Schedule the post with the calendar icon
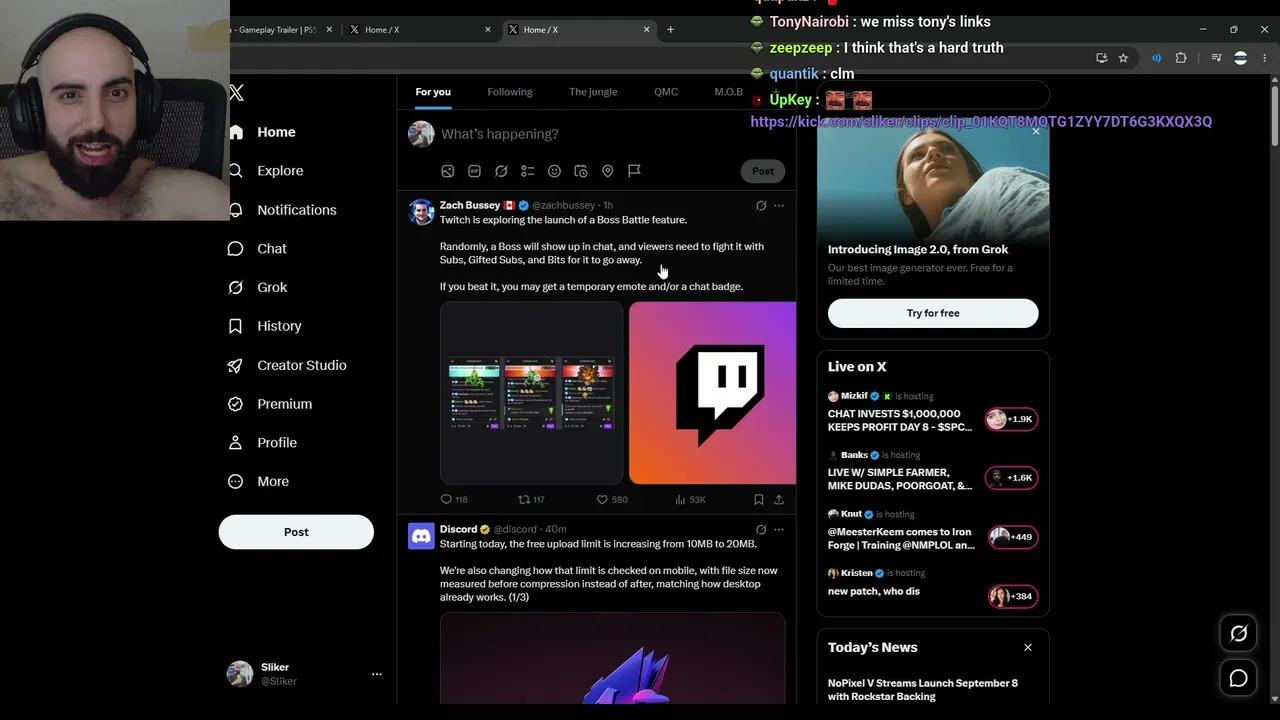The width and height of the screenshot is (1280, 720). click(581, 171)
